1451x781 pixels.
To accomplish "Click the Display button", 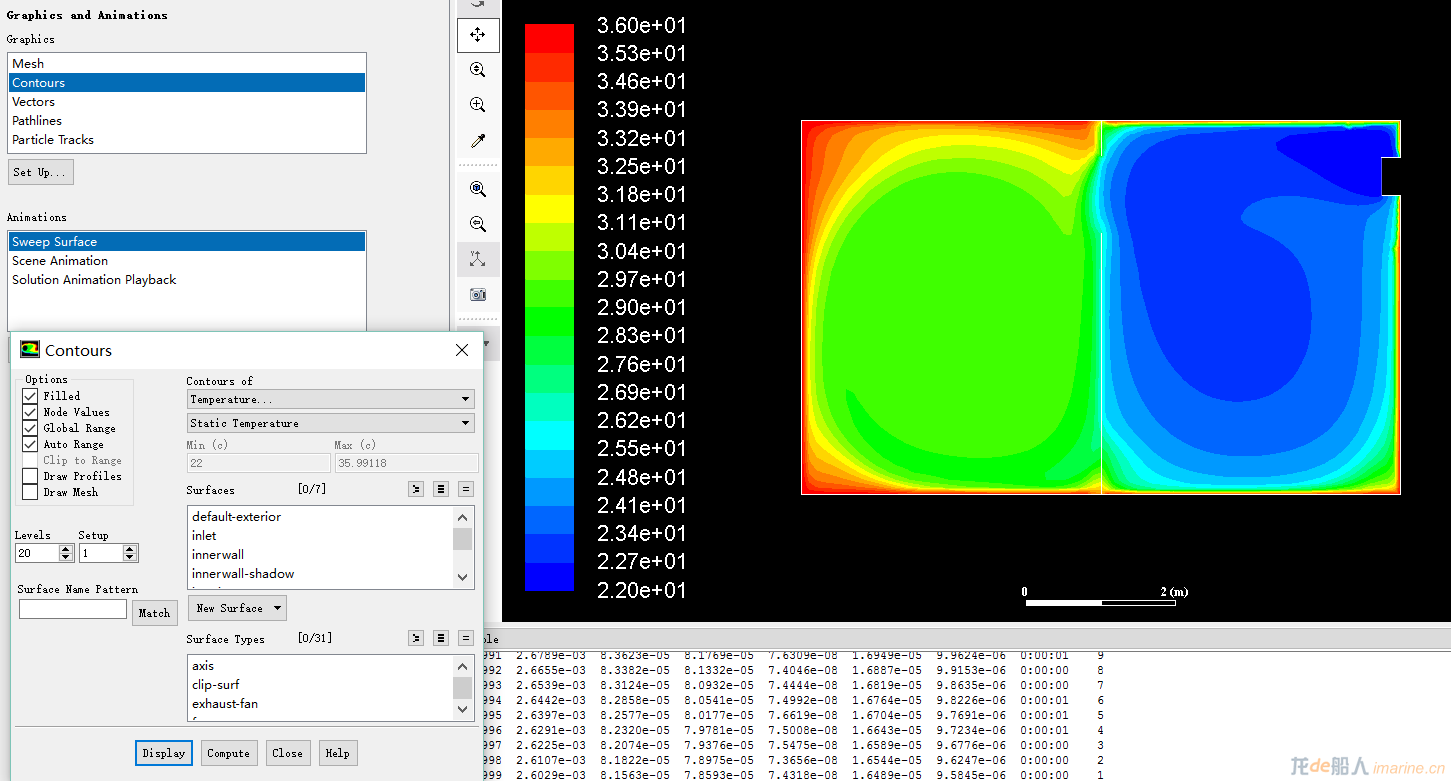I will [x=163, y=753].
